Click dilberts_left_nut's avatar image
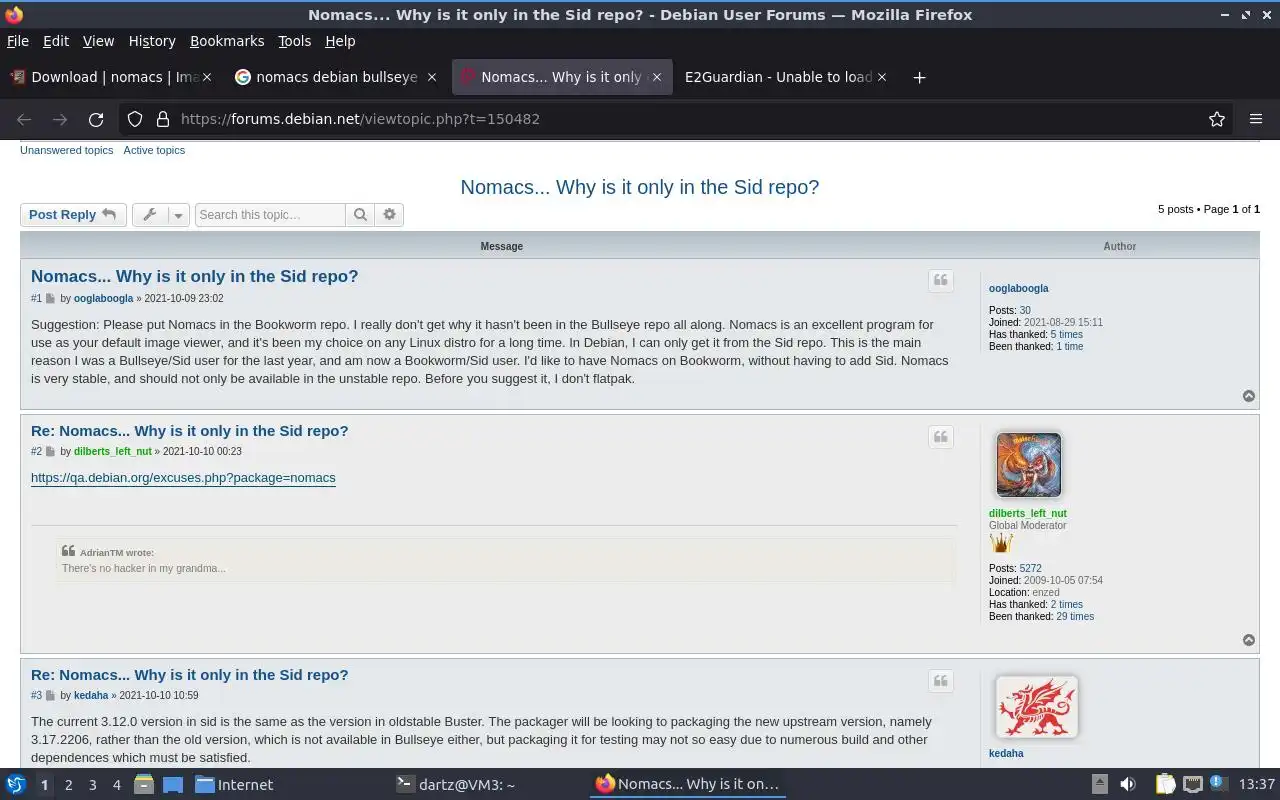1280x800 pixels. click(1028, 465)
